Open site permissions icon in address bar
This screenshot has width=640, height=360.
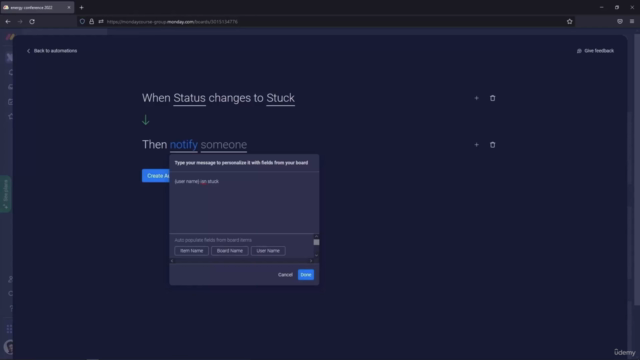[x=101, y=22]
